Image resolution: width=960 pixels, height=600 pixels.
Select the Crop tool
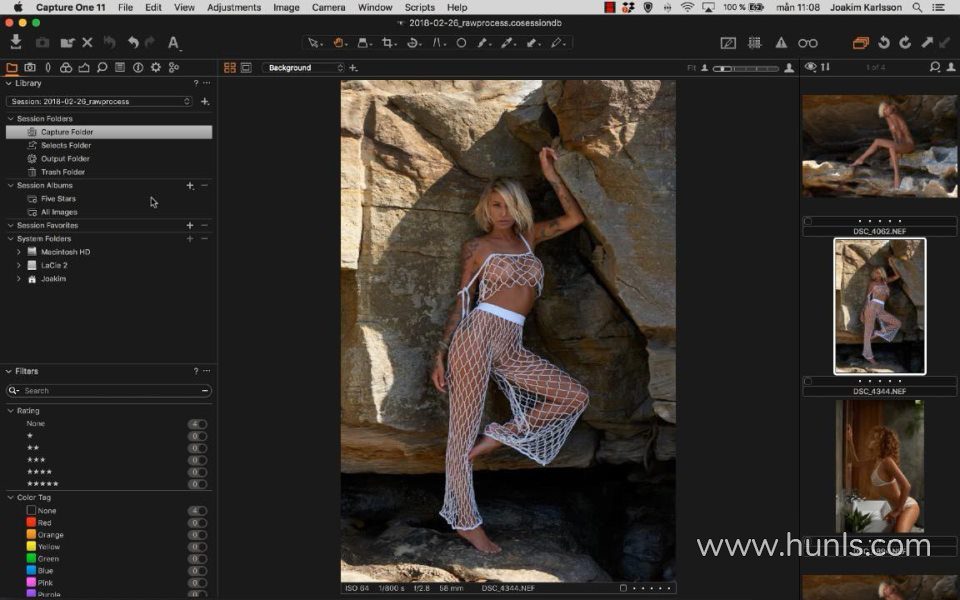point(389,43)
